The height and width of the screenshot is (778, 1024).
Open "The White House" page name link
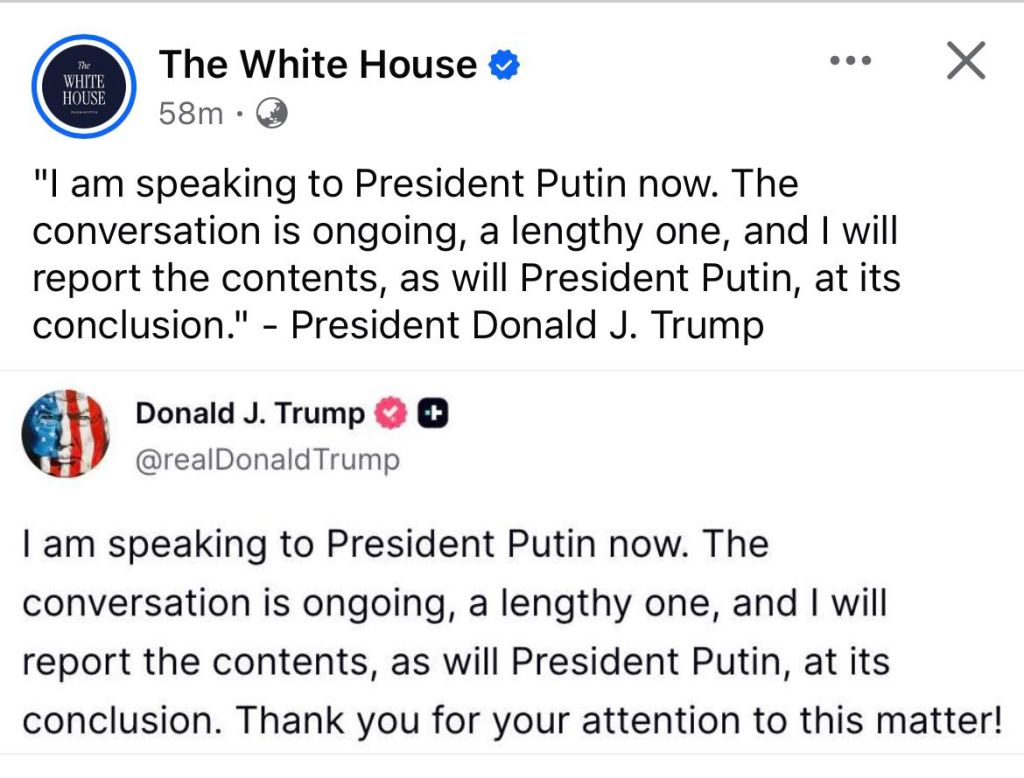[x=318, y=65]
